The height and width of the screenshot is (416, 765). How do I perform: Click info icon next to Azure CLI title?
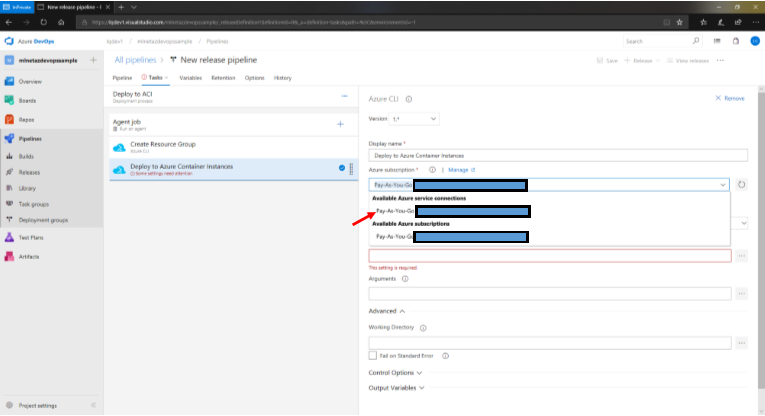(x=409, y=99)
